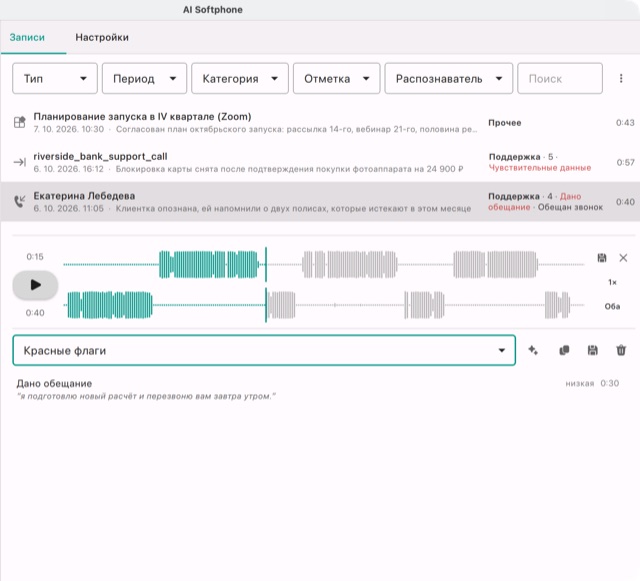Expand the Категория filter dropdown

point(240,78)
